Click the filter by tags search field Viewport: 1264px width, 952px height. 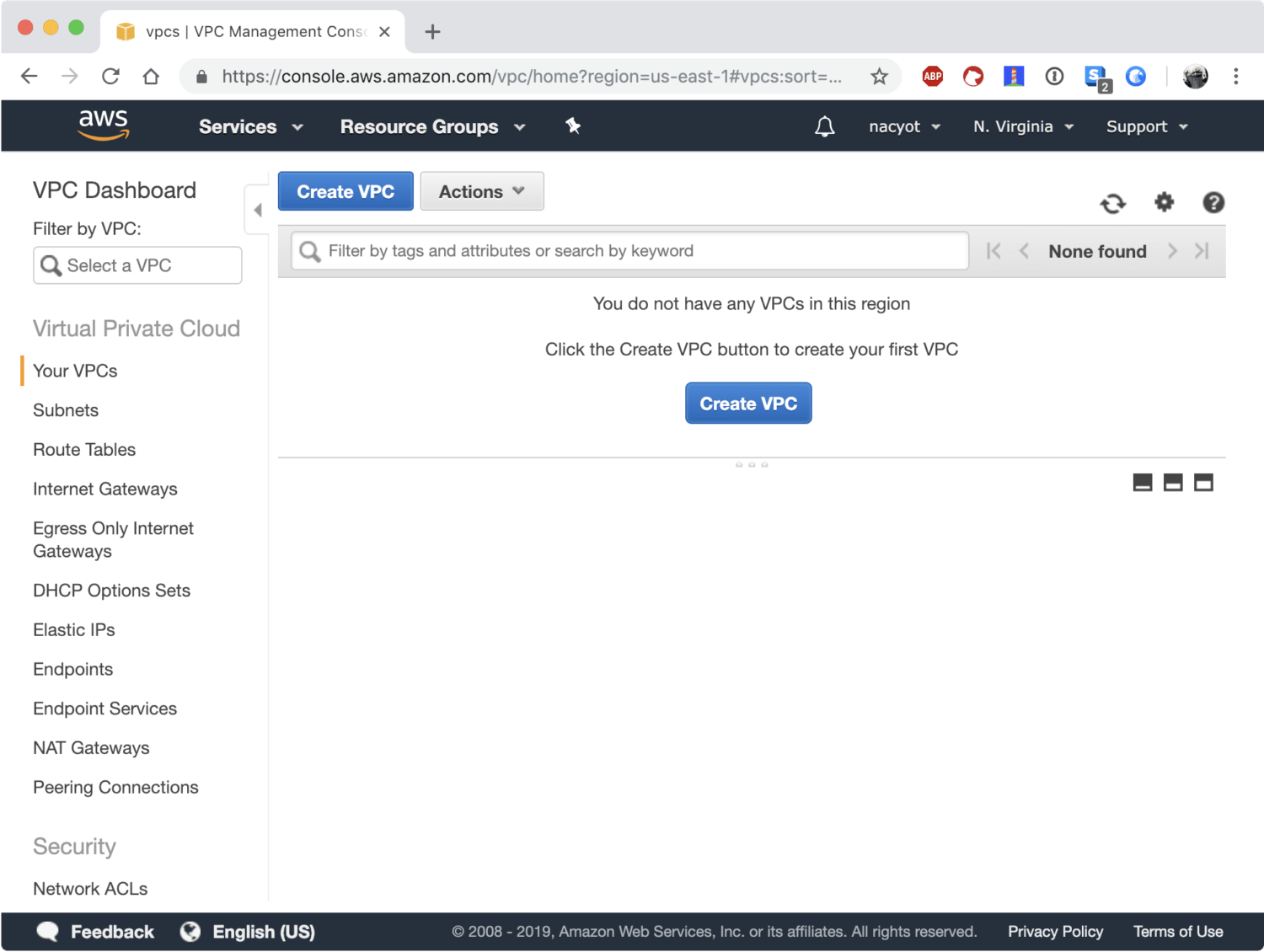pos(629,251)
